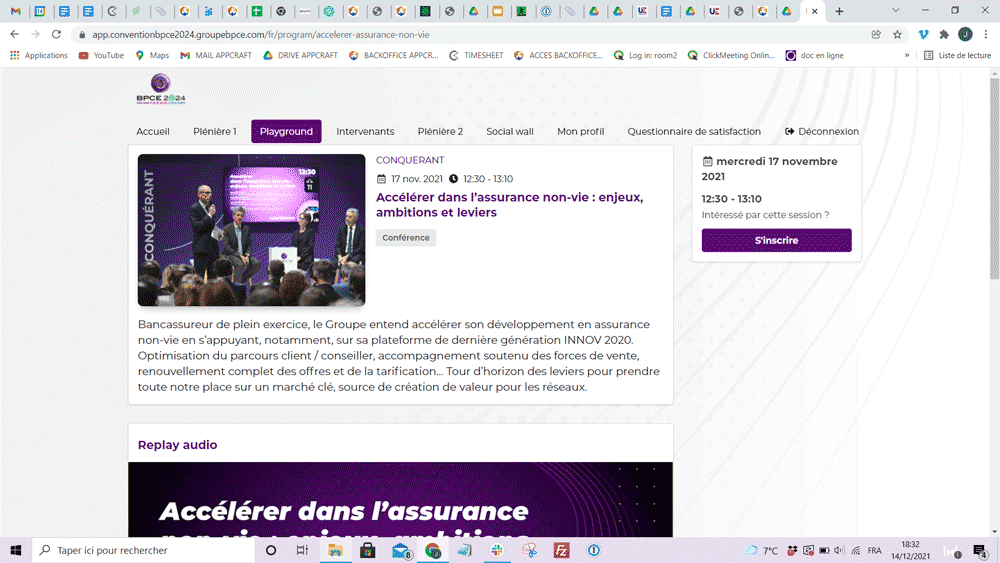1000x563 pixels.
Task: Open a new browser tab
Action: pyautogui.click(x=839, y=12)
